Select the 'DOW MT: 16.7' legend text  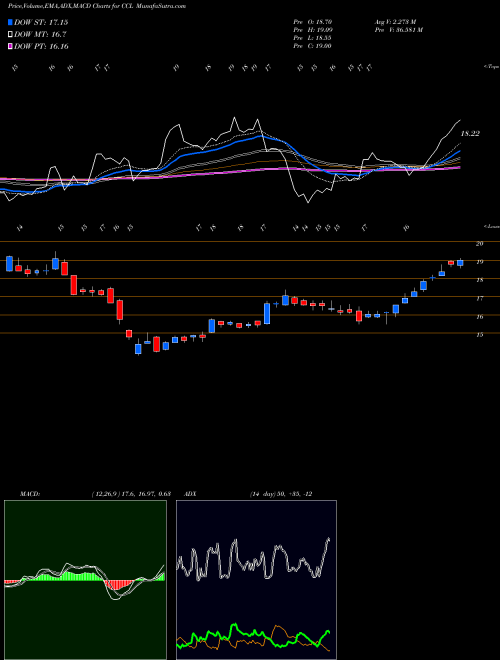(40, 35)
